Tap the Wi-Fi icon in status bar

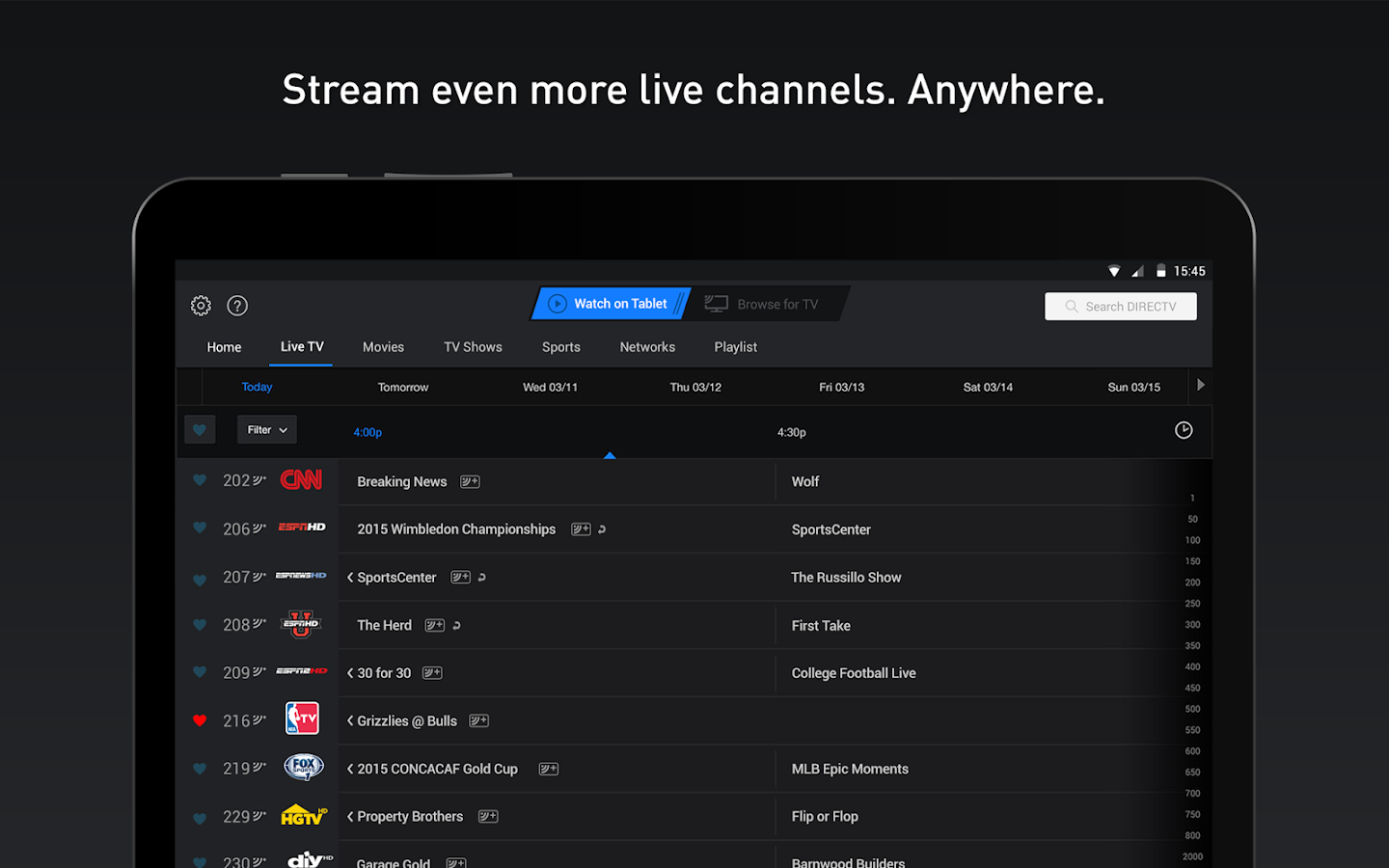coord(1114,271)
